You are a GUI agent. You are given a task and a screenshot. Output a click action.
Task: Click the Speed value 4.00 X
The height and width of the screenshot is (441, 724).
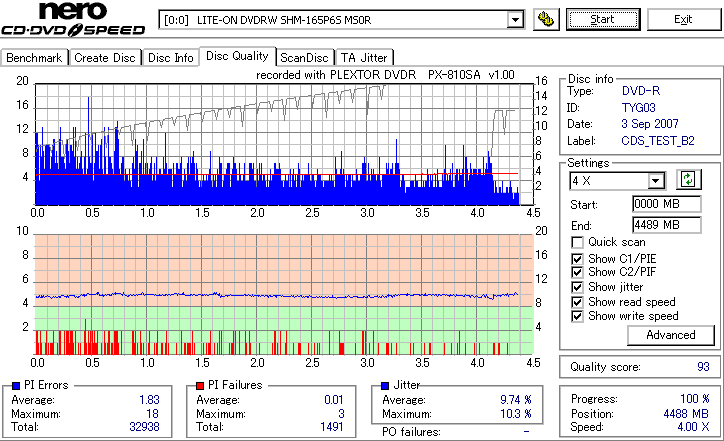693,427
